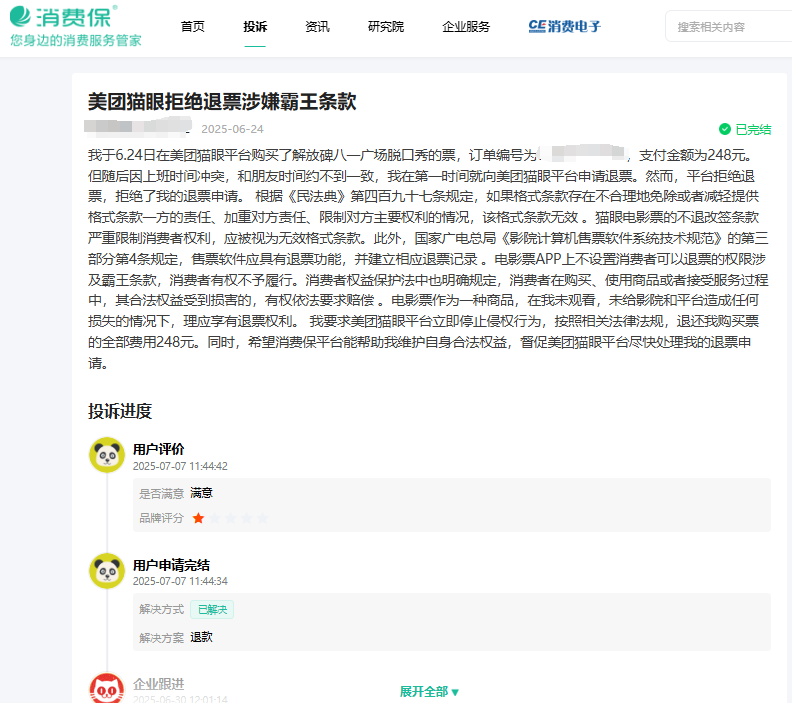792x703 pixels.
Task: Click the 是否满意 label
Action: click(x=161, y=493)
